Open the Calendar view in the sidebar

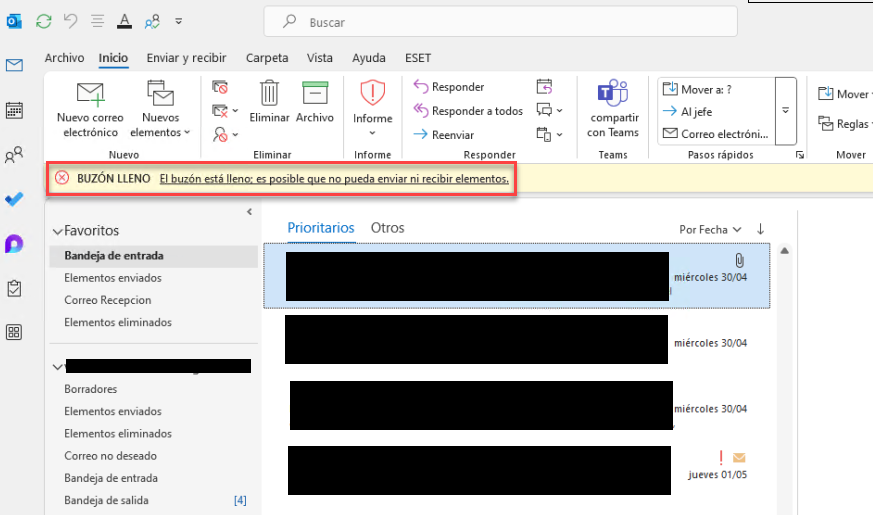point(14,110)
